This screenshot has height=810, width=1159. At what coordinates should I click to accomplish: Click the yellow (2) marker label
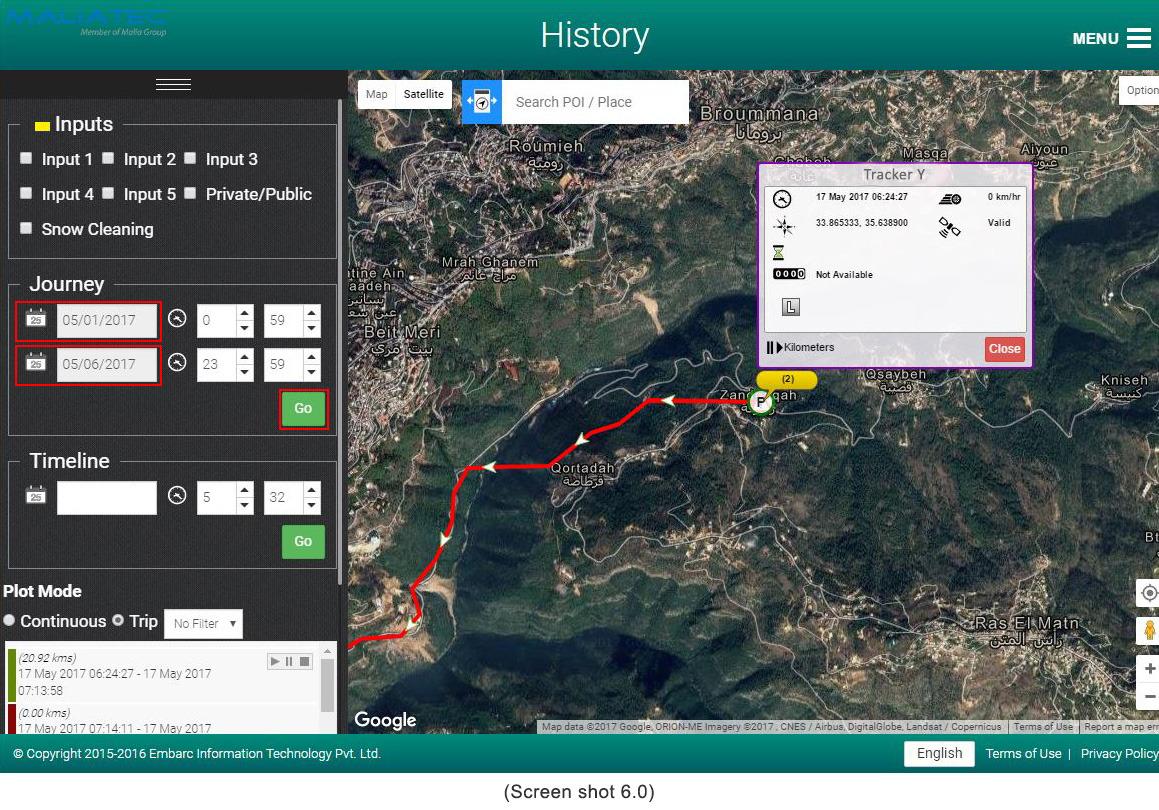pos(787,379)
